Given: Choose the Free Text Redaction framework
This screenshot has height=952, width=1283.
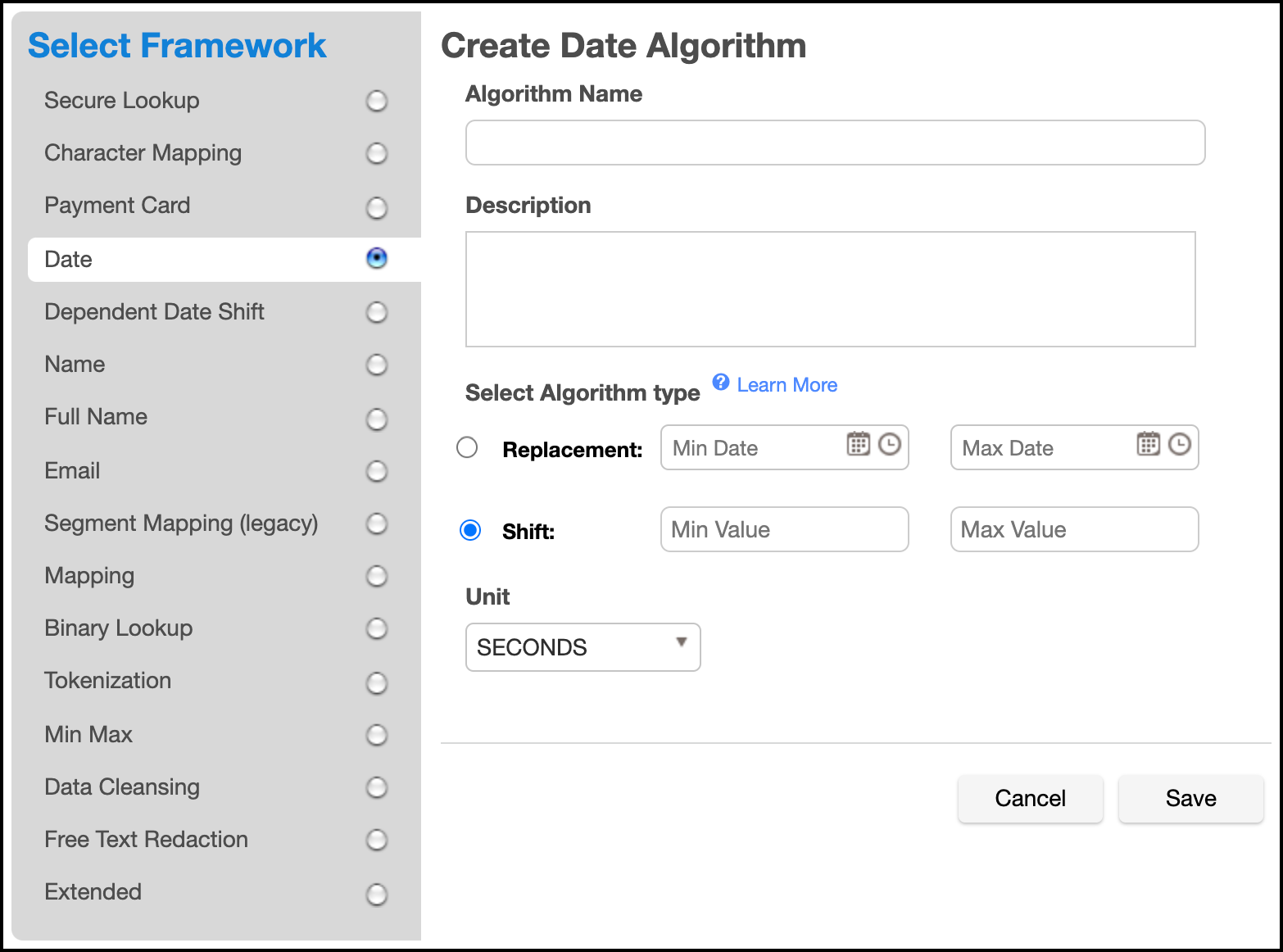Looking at the screenshot, I should tap(376, 840).
